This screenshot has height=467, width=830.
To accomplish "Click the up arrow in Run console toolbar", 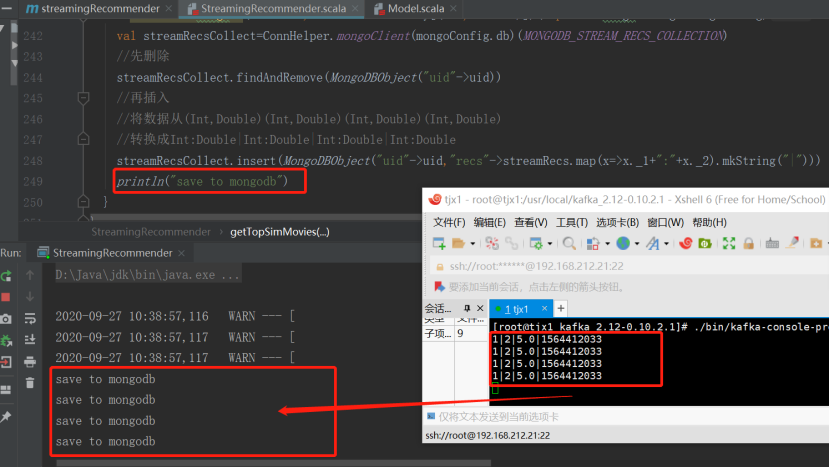I will pos(30,275).
